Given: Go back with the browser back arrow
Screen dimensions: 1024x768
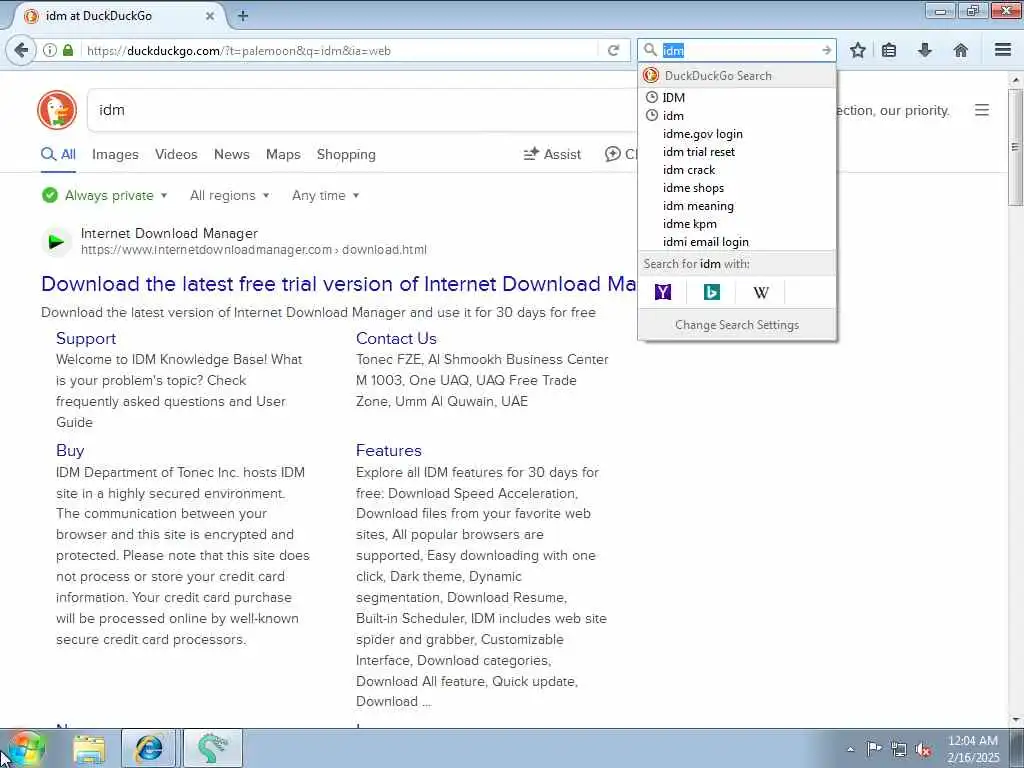Looking at the screenshot, I should pos(21,50).
